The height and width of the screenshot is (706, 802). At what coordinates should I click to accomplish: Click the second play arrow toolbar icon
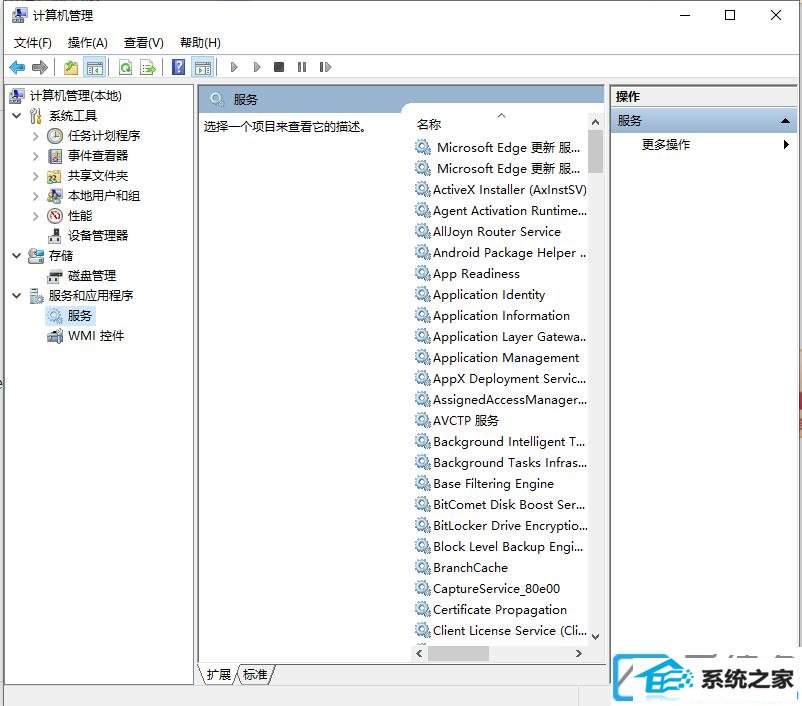257,67
